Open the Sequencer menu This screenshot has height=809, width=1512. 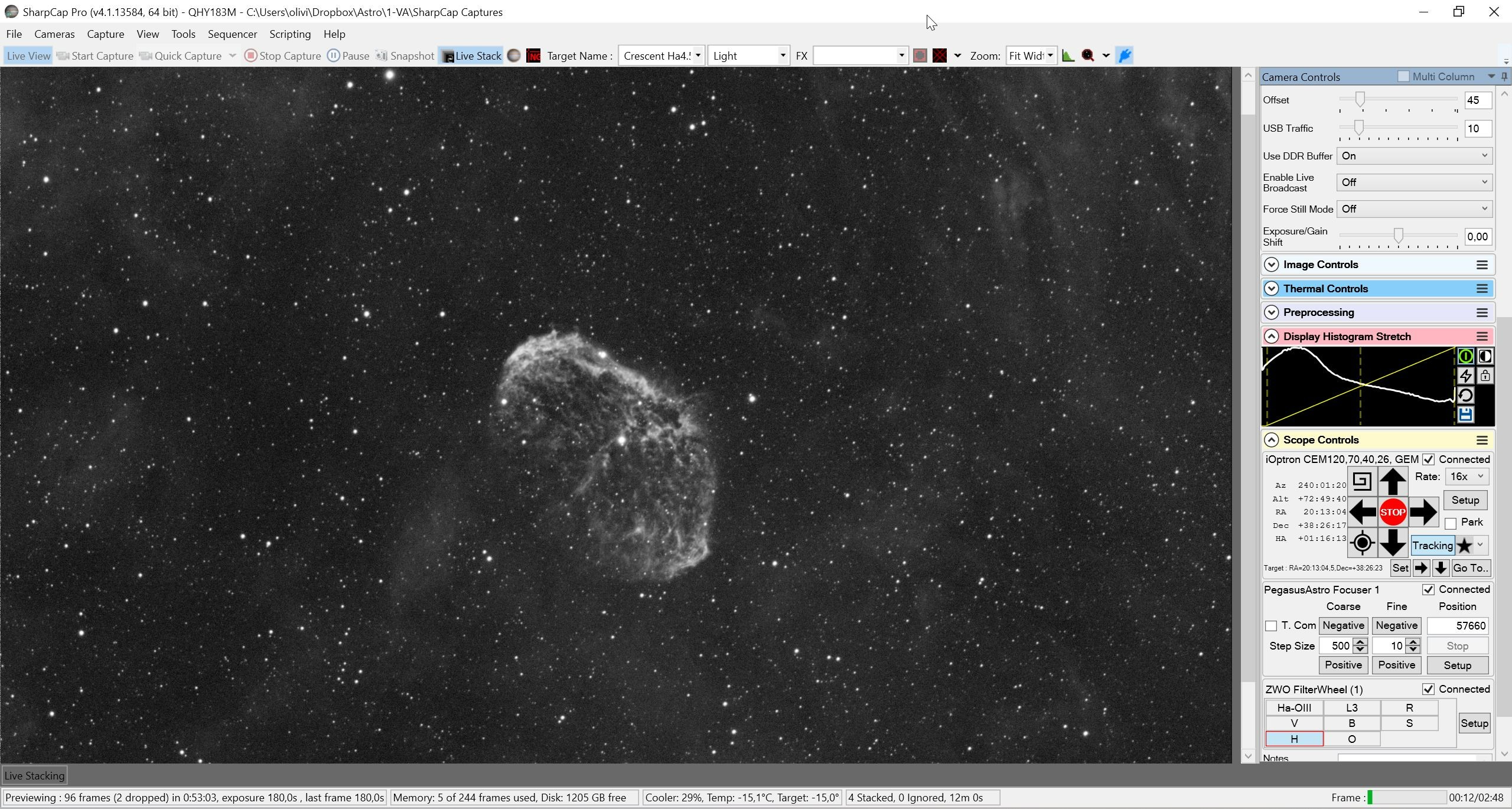point(232,34)
